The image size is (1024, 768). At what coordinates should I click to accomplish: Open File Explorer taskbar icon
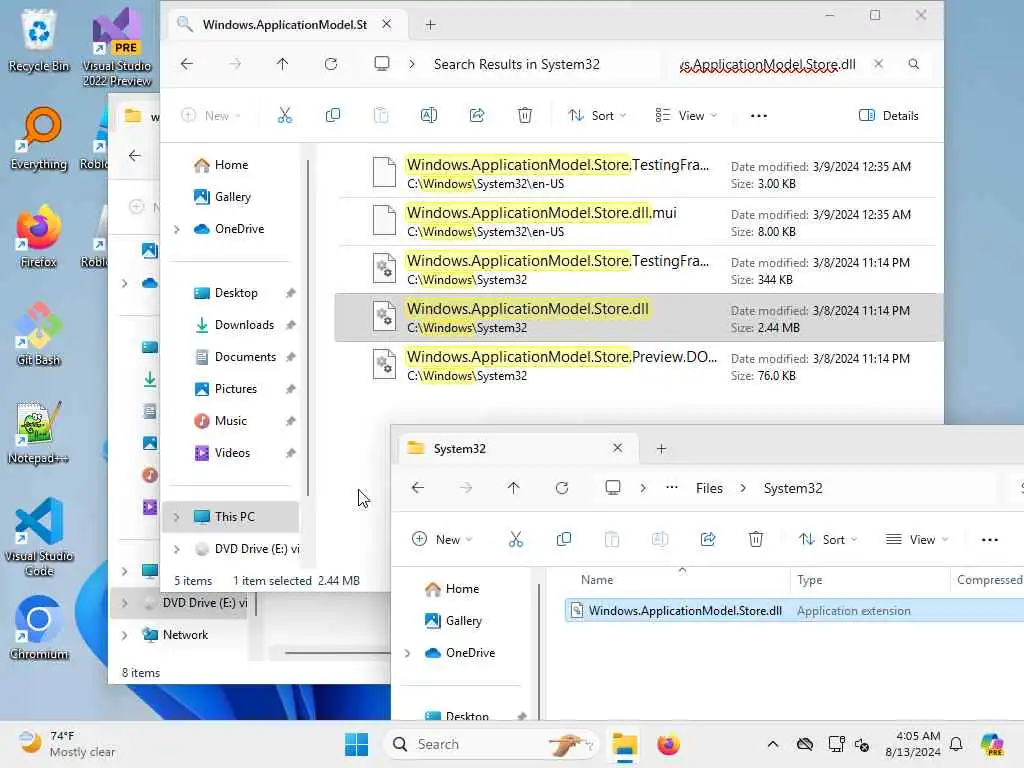624,744
